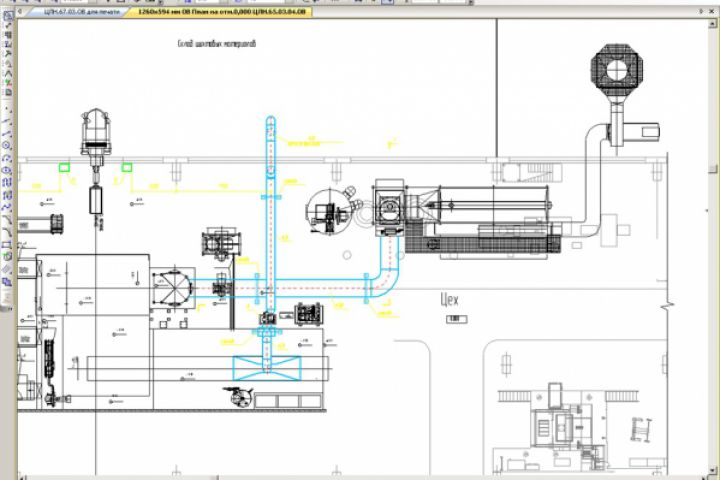Click the horizontal scrollbar left arrow
This screenshot has height=480, width=720.
(22, 478)
